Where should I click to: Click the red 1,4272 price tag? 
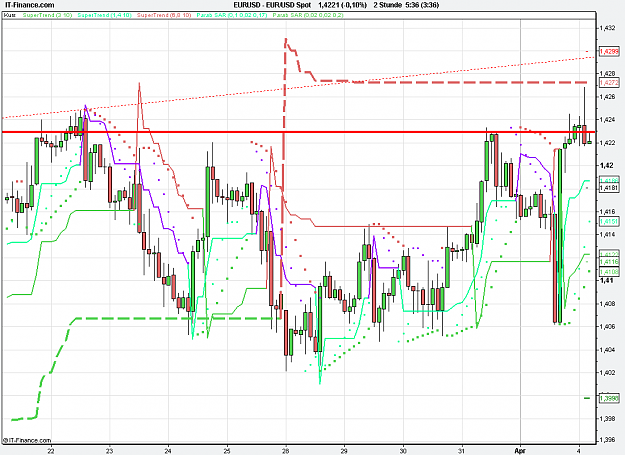[x=609, y=82]
